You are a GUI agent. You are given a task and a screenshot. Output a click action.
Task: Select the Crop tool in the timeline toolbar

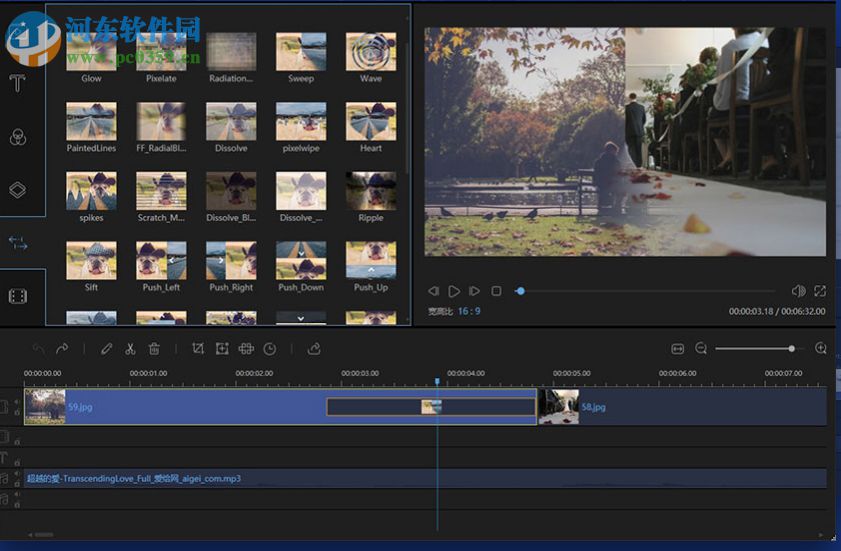coord(198,348)
